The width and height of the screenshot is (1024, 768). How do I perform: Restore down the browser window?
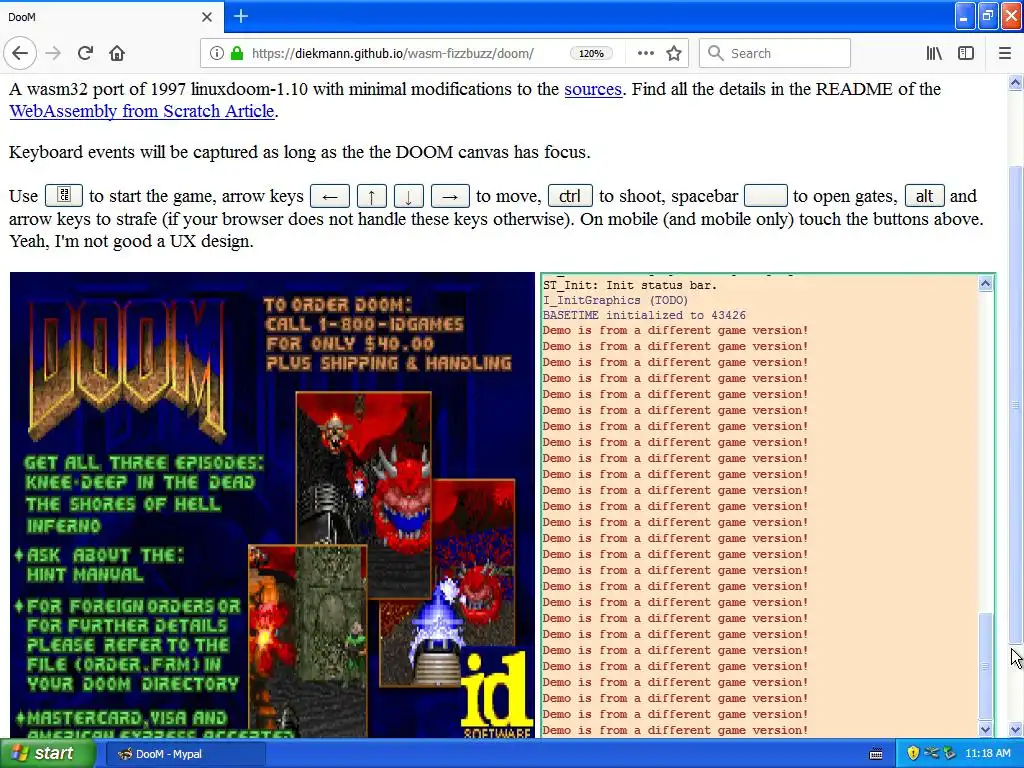tap(988, 16)
